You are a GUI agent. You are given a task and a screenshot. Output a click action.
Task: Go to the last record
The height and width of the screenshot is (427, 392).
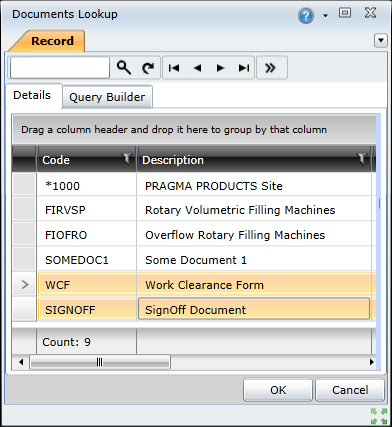pos(244,68)
